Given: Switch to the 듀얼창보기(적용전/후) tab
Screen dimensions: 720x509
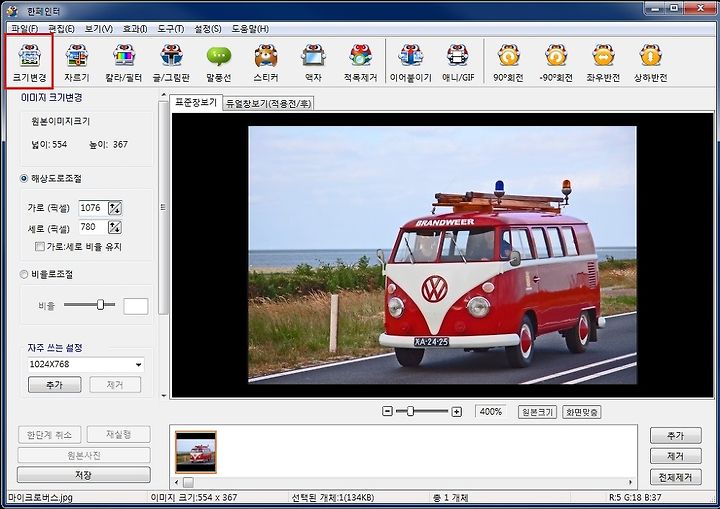Looking at the screenshot, I should pyautogui.click(x=269, y=103).
